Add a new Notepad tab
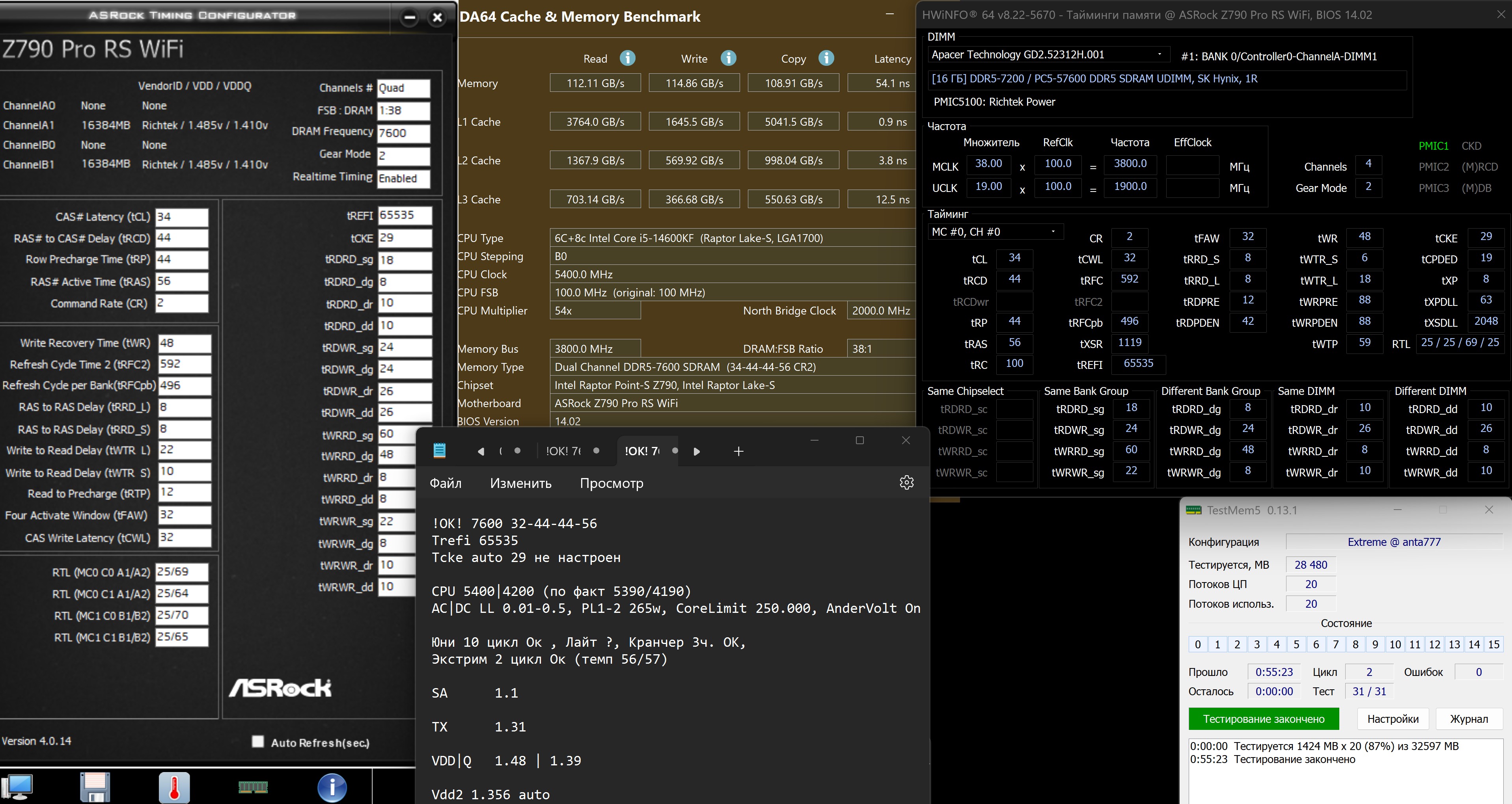The width and height of the screenshot is (1512, 804). (x=738, y=451)
